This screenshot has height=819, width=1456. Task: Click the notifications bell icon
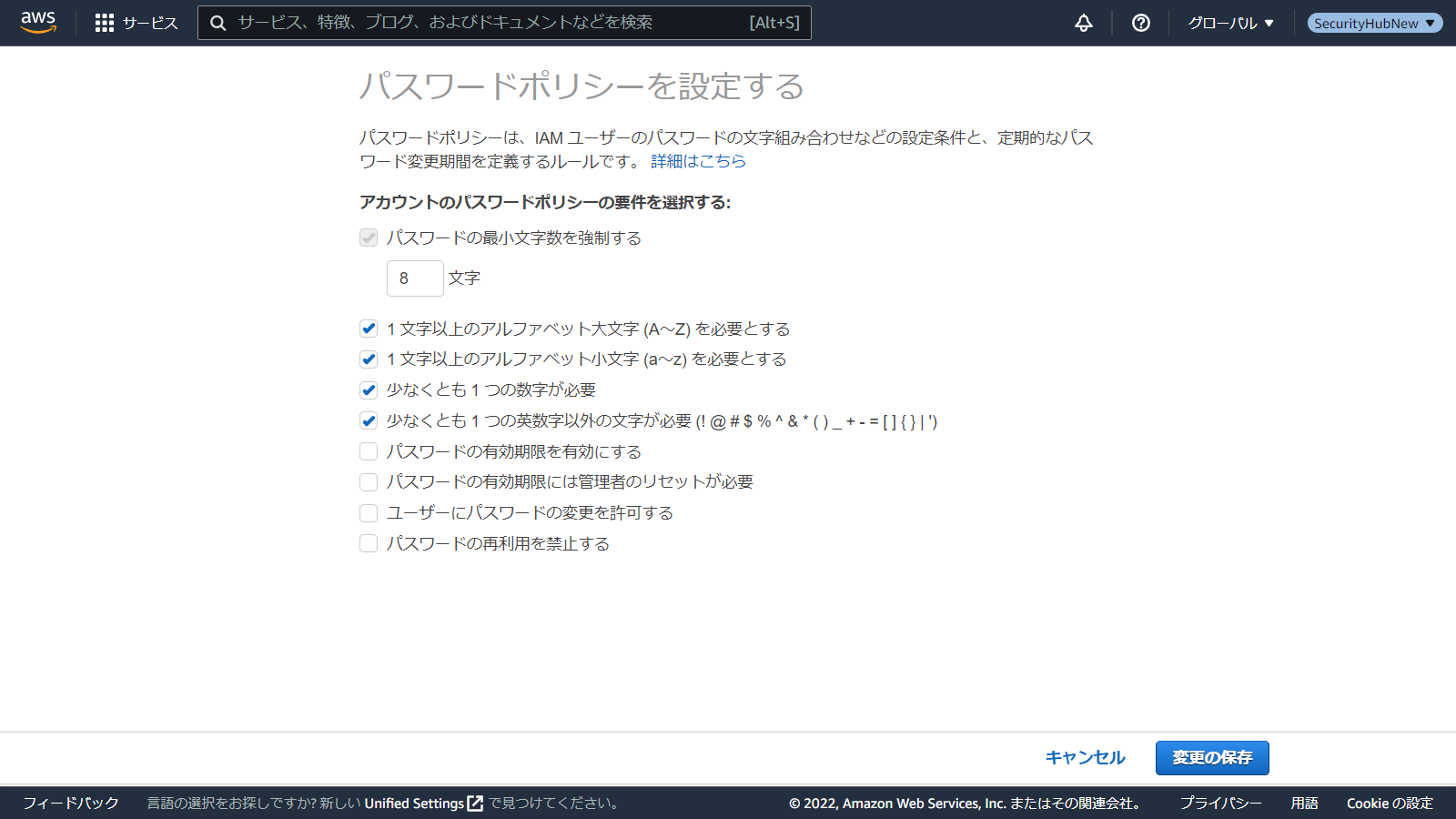click(1083, 23)
